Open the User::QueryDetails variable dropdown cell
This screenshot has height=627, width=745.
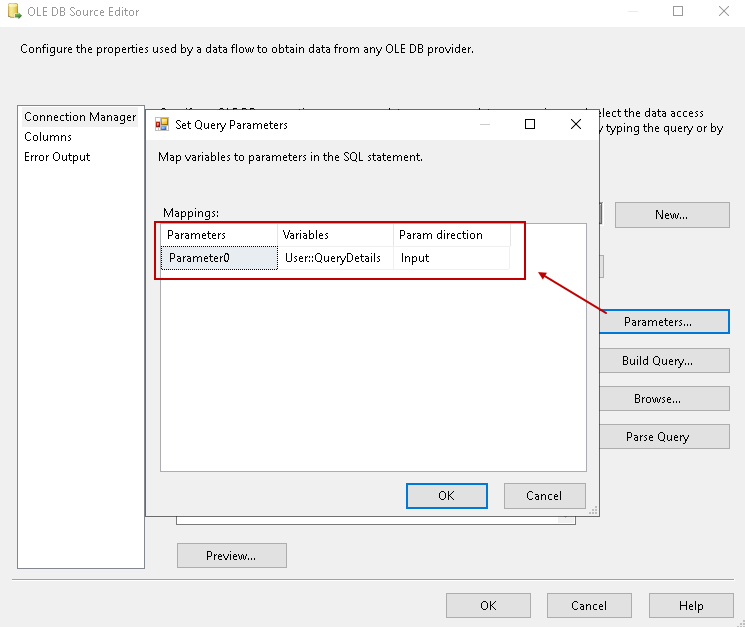coord(335,258)
